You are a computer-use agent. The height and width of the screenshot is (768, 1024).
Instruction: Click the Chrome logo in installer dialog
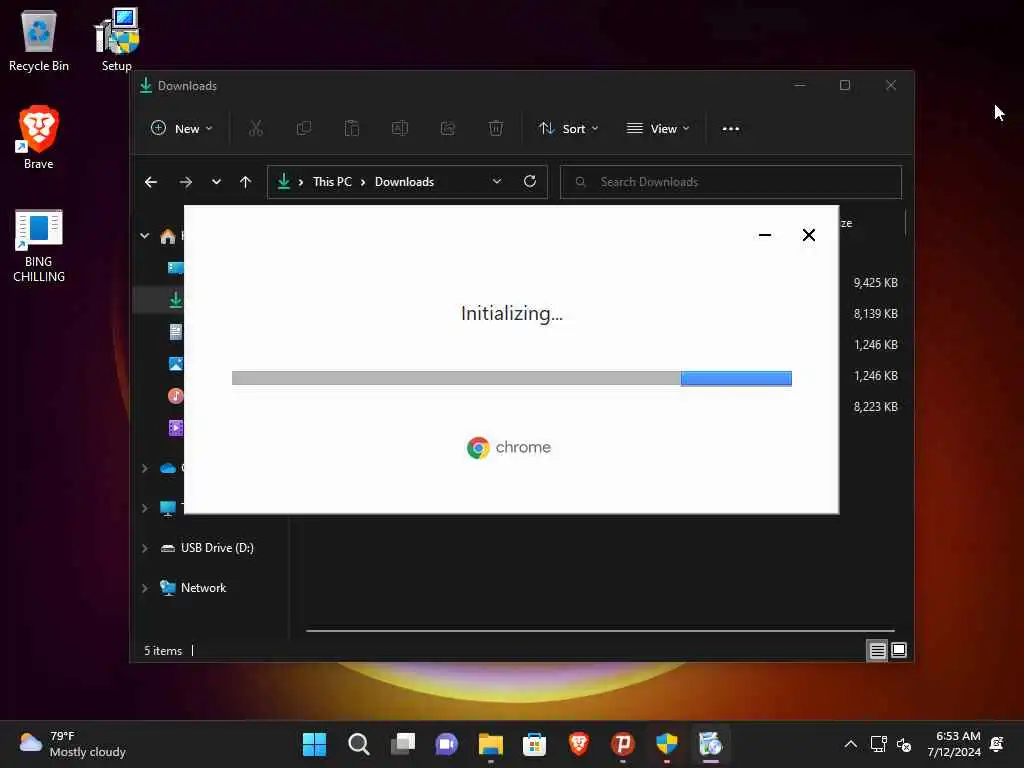(x=478, y=448)
